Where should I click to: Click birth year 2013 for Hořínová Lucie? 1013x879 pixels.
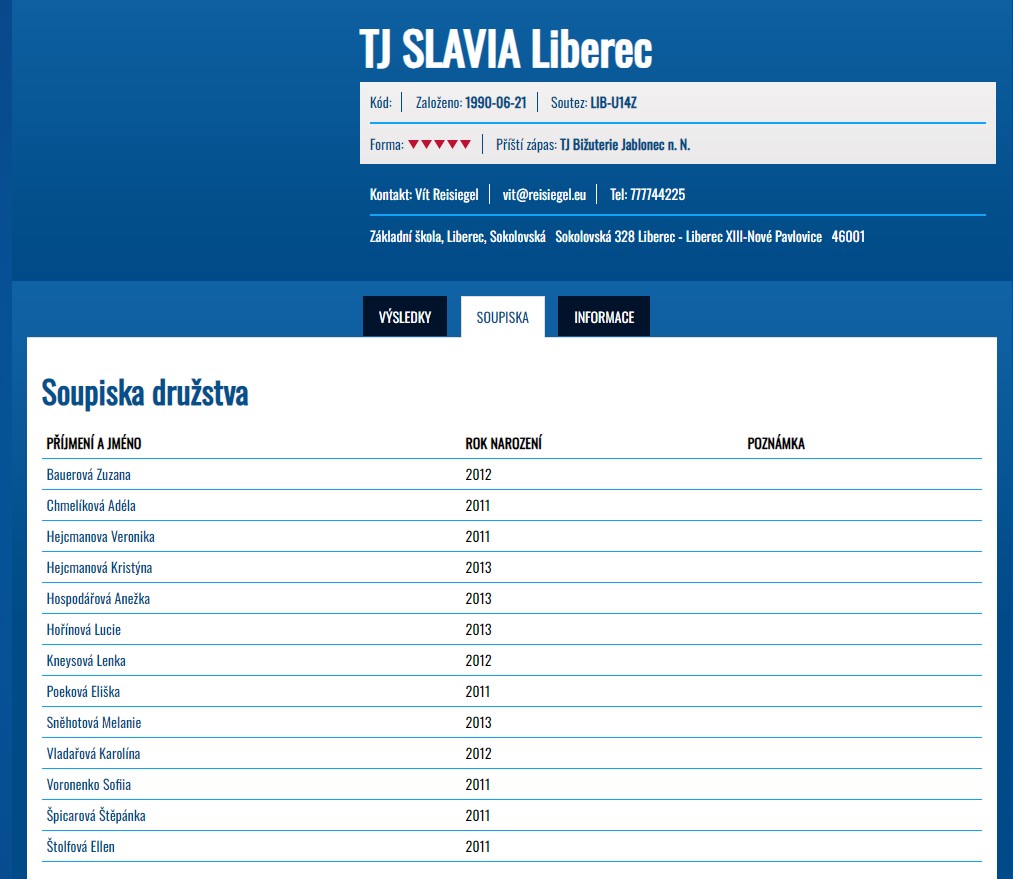click(478, 630)
